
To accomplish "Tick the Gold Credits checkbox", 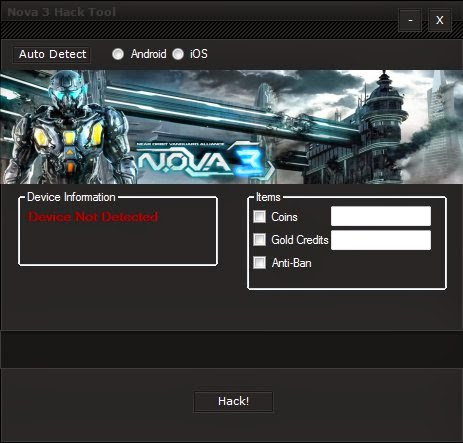I will pos(259,239).
